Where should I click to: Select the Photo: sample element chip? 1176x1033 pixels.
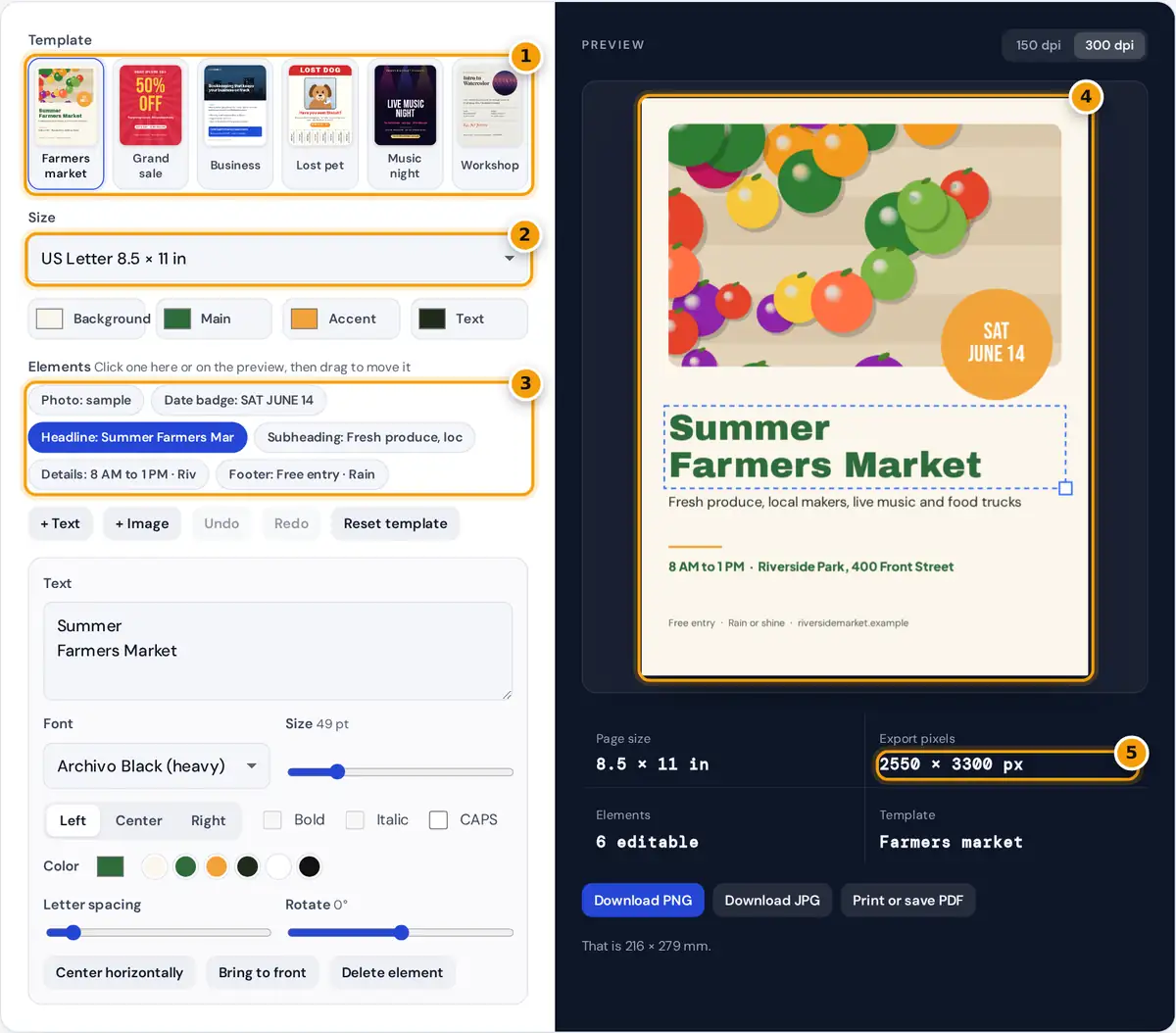86,400
